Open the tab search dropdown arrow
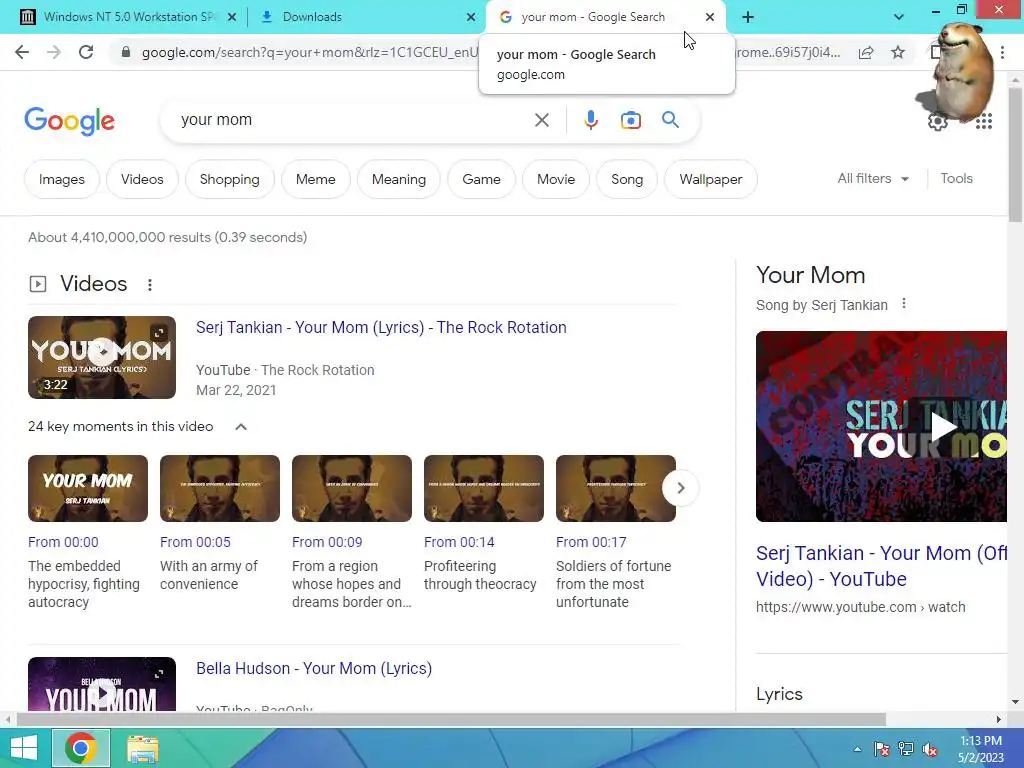The width and height of the screenshot is (1024, 768). [x=899, y=17]
